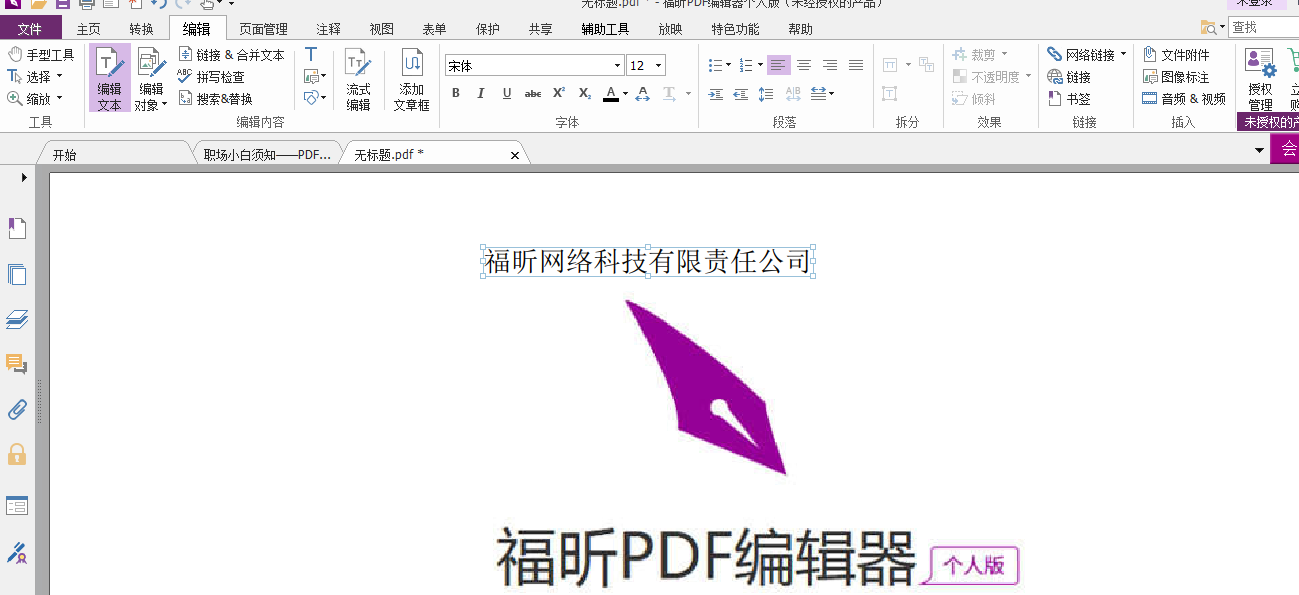Toggle underline formatting
This screenshot has width=1299, height=595.
click(507, 94)
